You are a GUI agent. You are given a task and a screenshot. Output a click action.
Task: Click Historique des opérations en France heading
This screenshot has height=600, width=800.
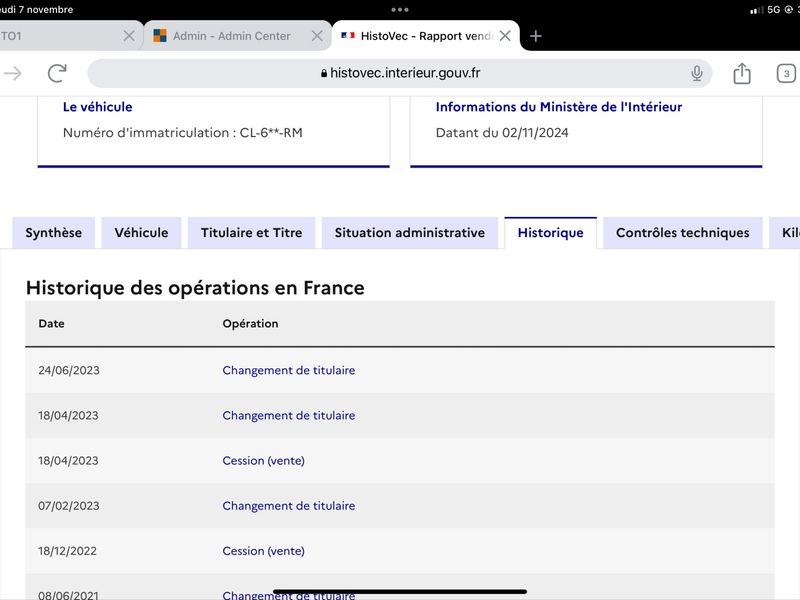[x=195, y=288]
